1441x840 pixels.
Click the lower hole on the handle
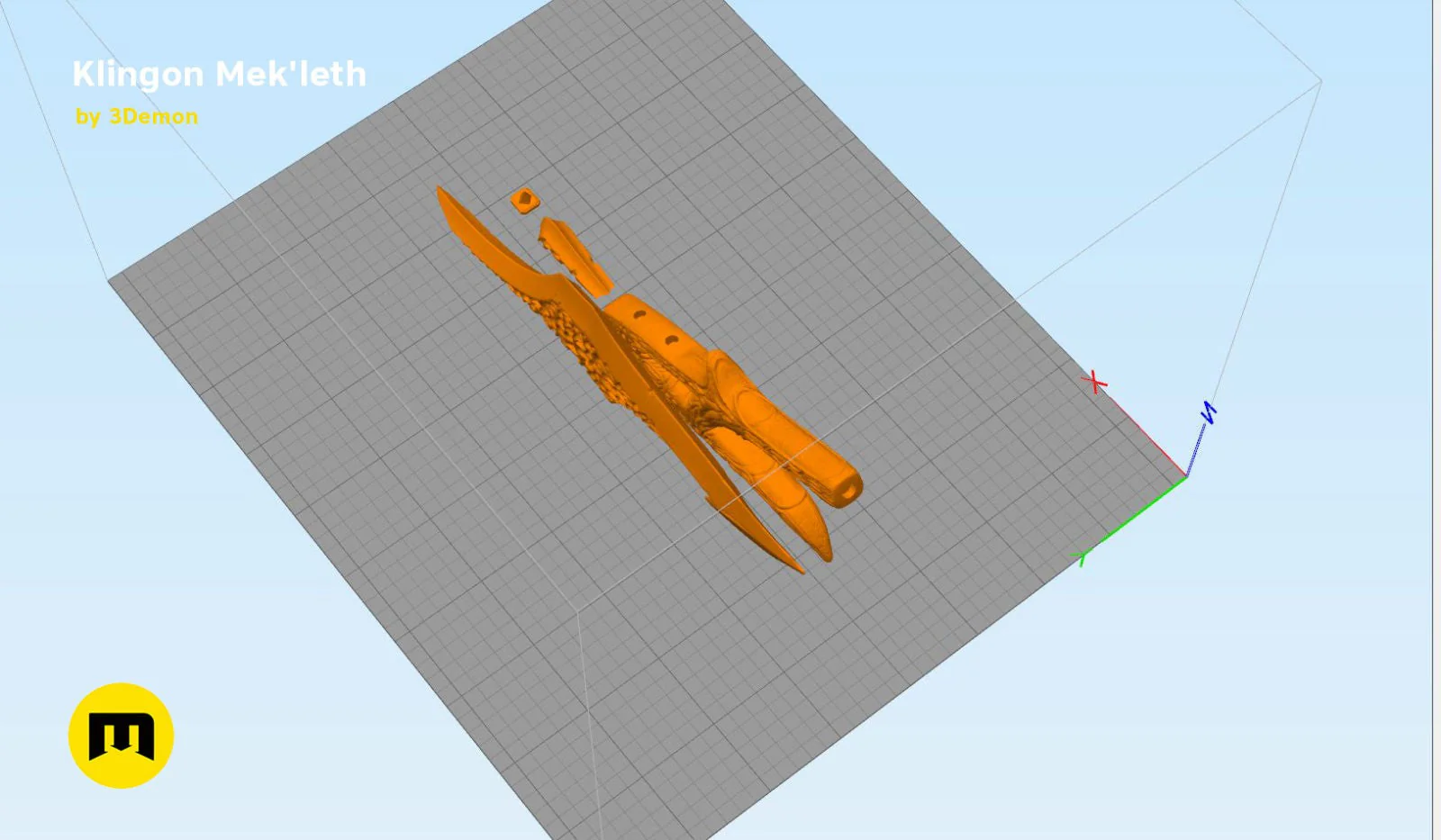click(x=671, y=340)
